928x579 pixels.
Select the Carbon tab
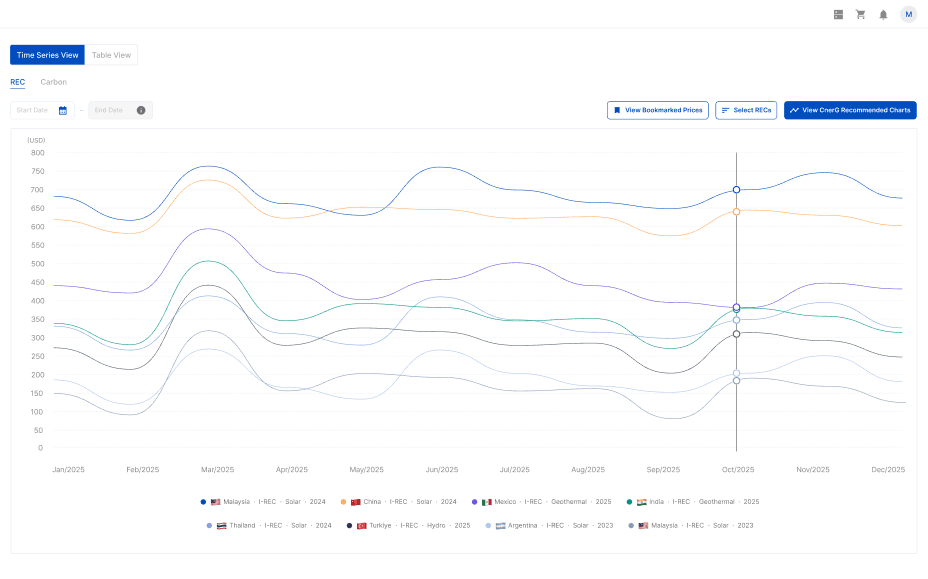point(53,81)
